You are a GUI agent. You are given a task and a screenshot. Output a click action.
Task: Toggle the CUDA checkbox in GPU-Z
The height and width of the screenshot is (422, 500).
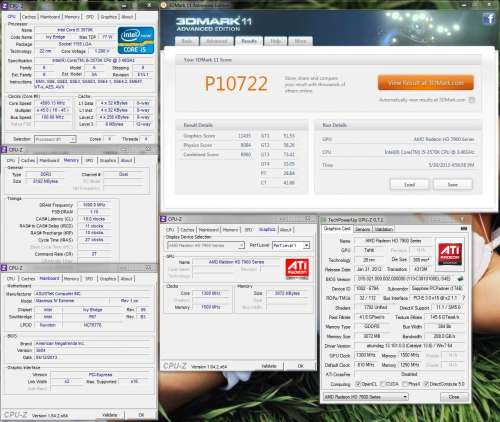[382, 384]
